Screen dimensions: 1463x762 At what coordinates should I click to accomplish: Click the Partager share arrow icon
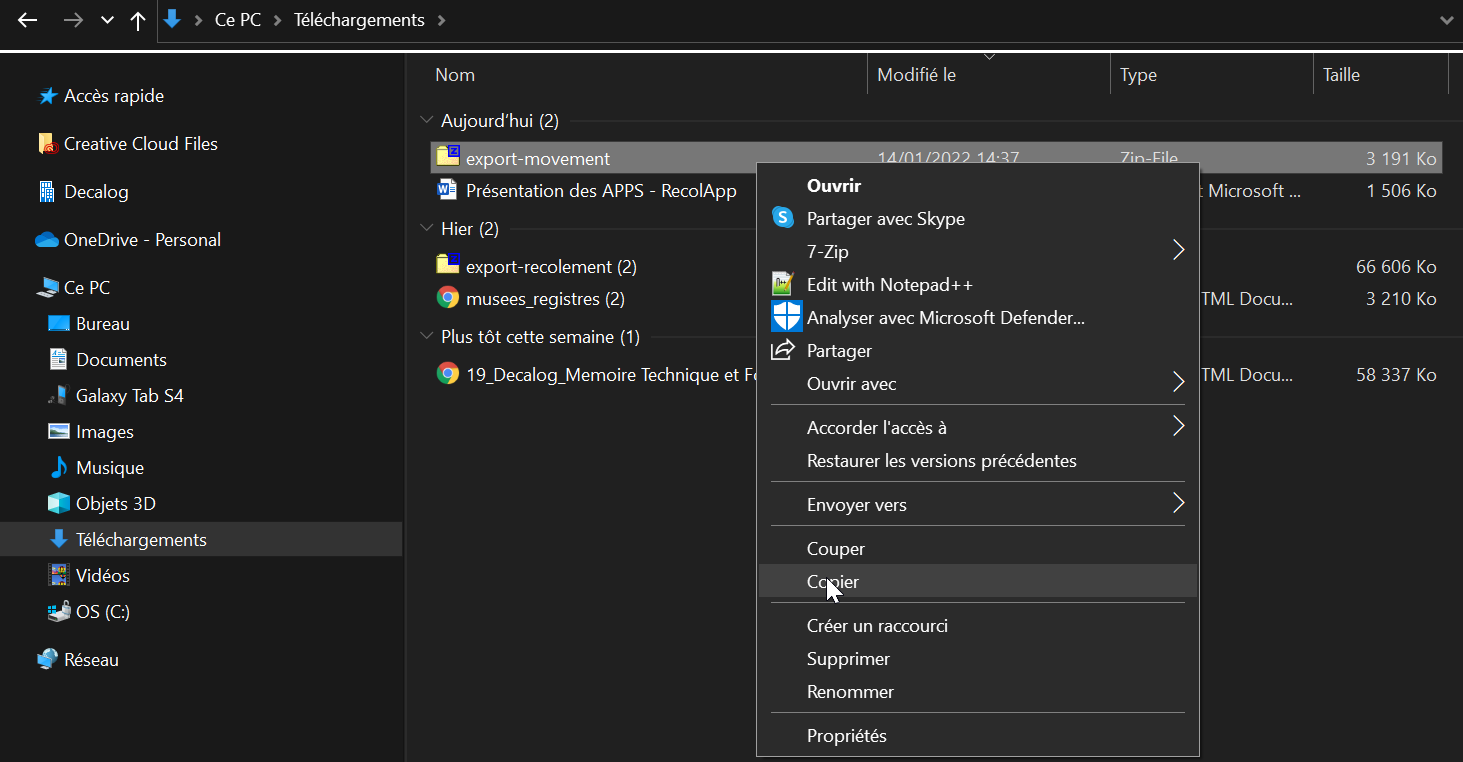click(782, 351)
